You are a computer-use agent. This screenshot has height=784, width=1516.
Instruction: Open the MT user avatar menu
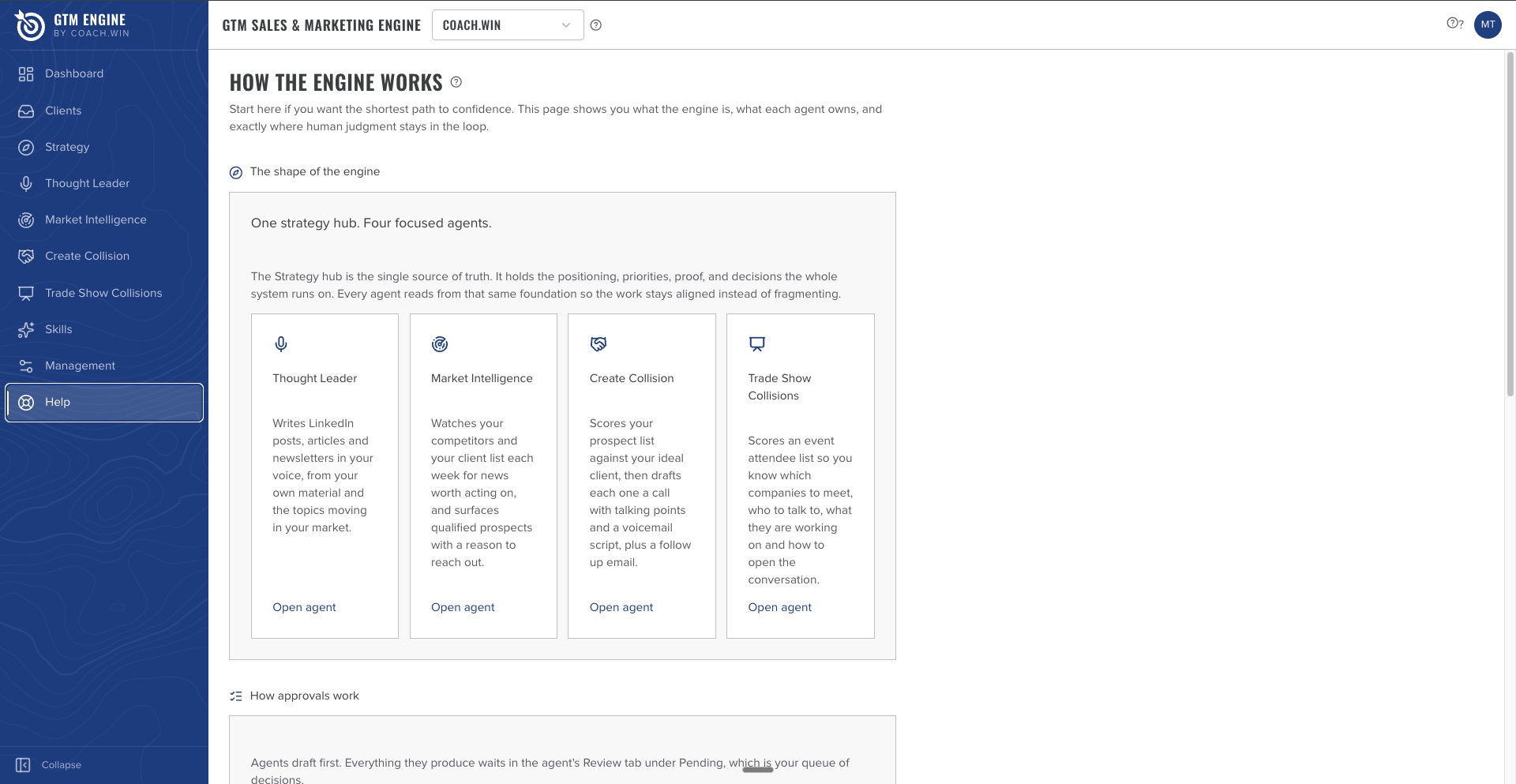point(1488,24)
